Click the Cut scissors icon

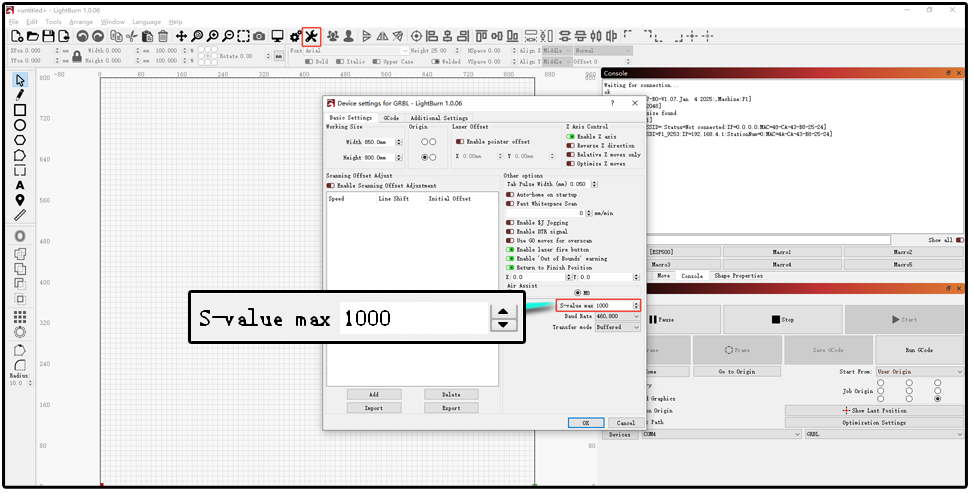(131, 37)
